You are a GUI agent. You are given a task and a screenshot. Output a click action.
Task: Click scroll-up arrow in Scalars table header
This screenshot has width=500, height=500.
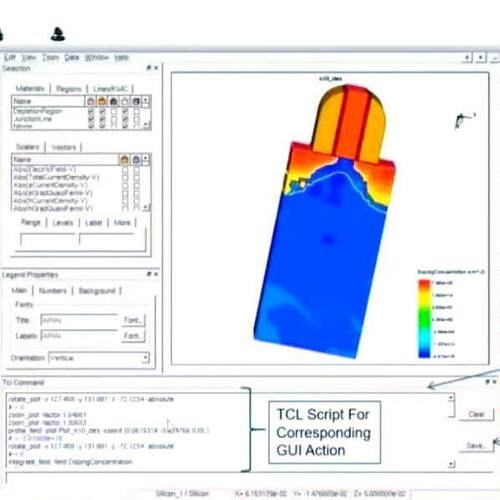coord(146,159)
